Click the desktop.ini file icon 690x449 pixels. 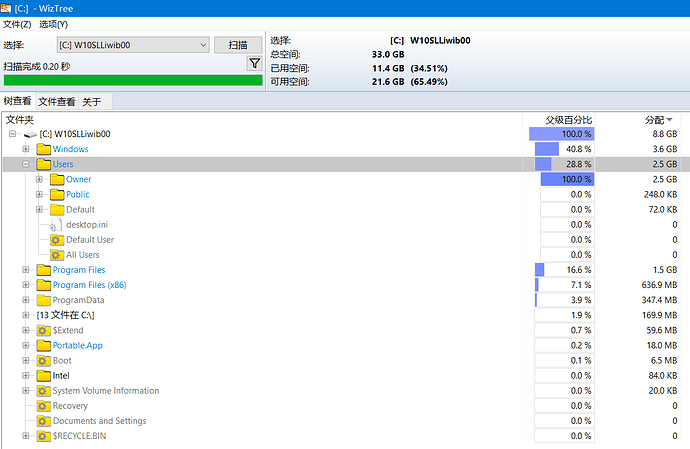point(55,225)
